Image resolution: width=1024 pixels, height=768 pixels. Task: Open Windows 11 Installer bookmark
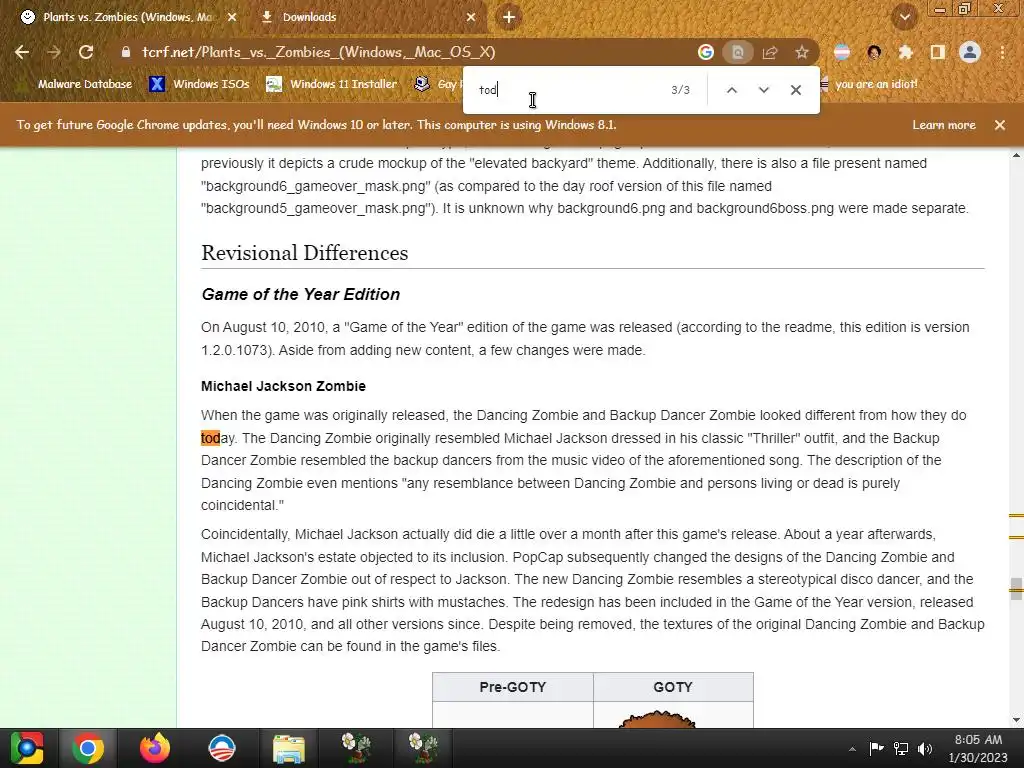tap(332, 84)
